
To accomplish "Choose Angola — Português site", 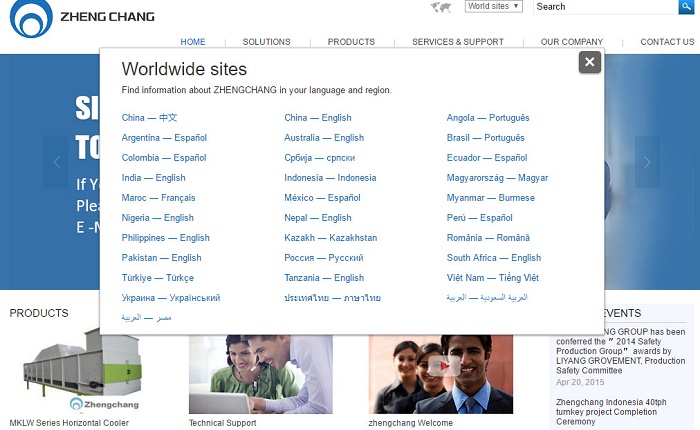I will (x=488, y=118).
